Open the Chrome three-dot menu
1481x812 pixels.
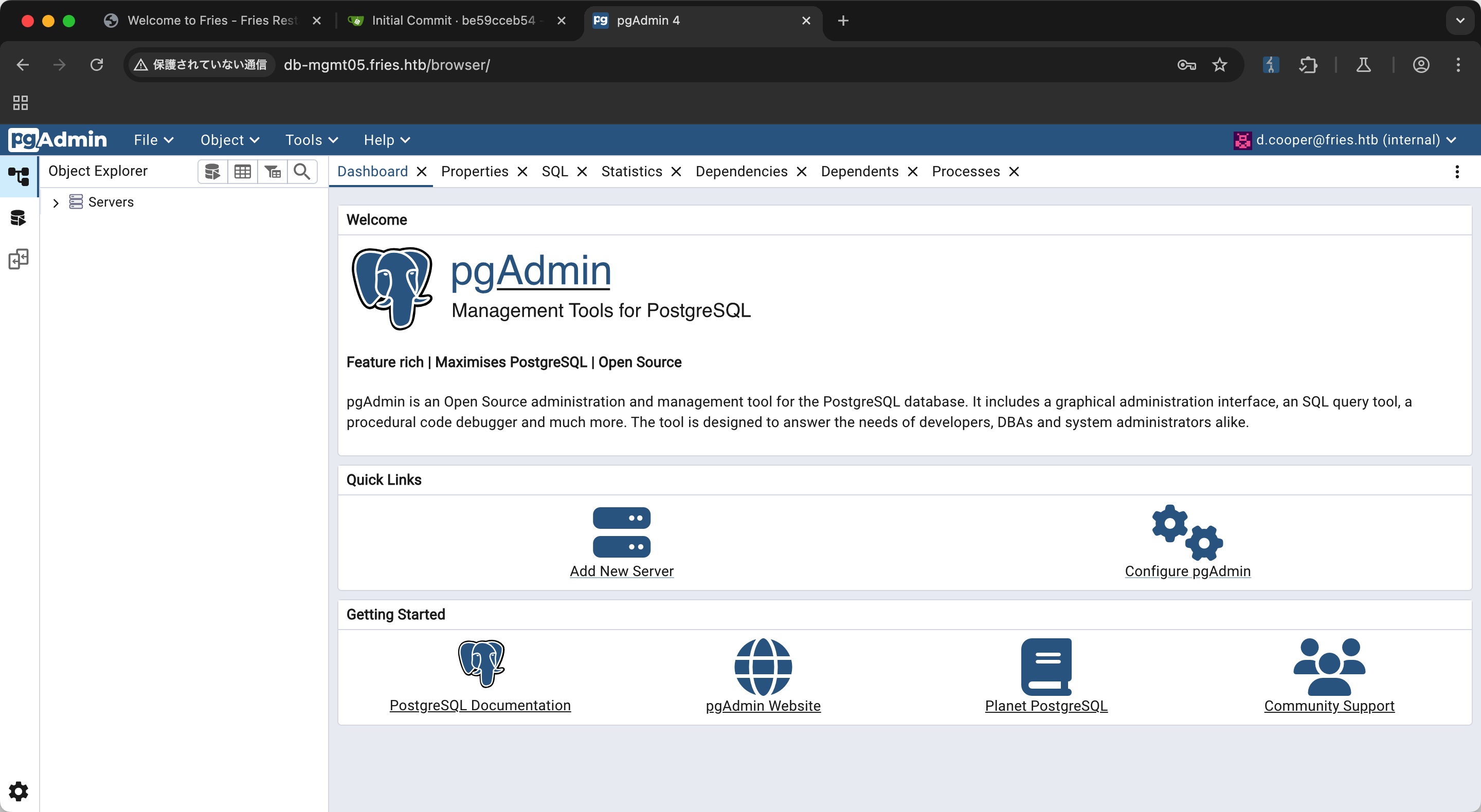click(1458, 65)
